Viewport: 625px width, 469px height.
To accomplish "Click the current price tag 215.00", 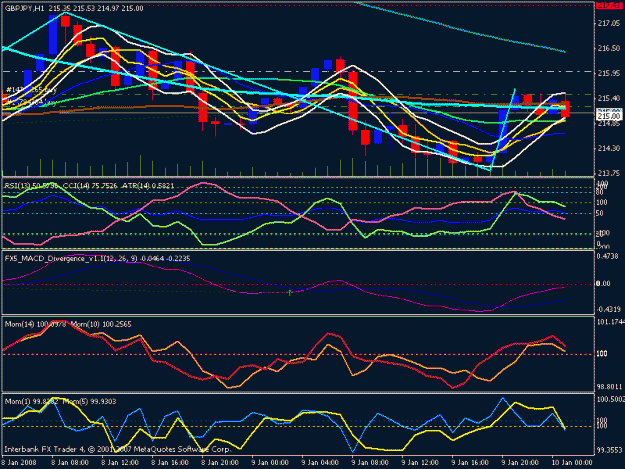I will (x=609, y=116).
